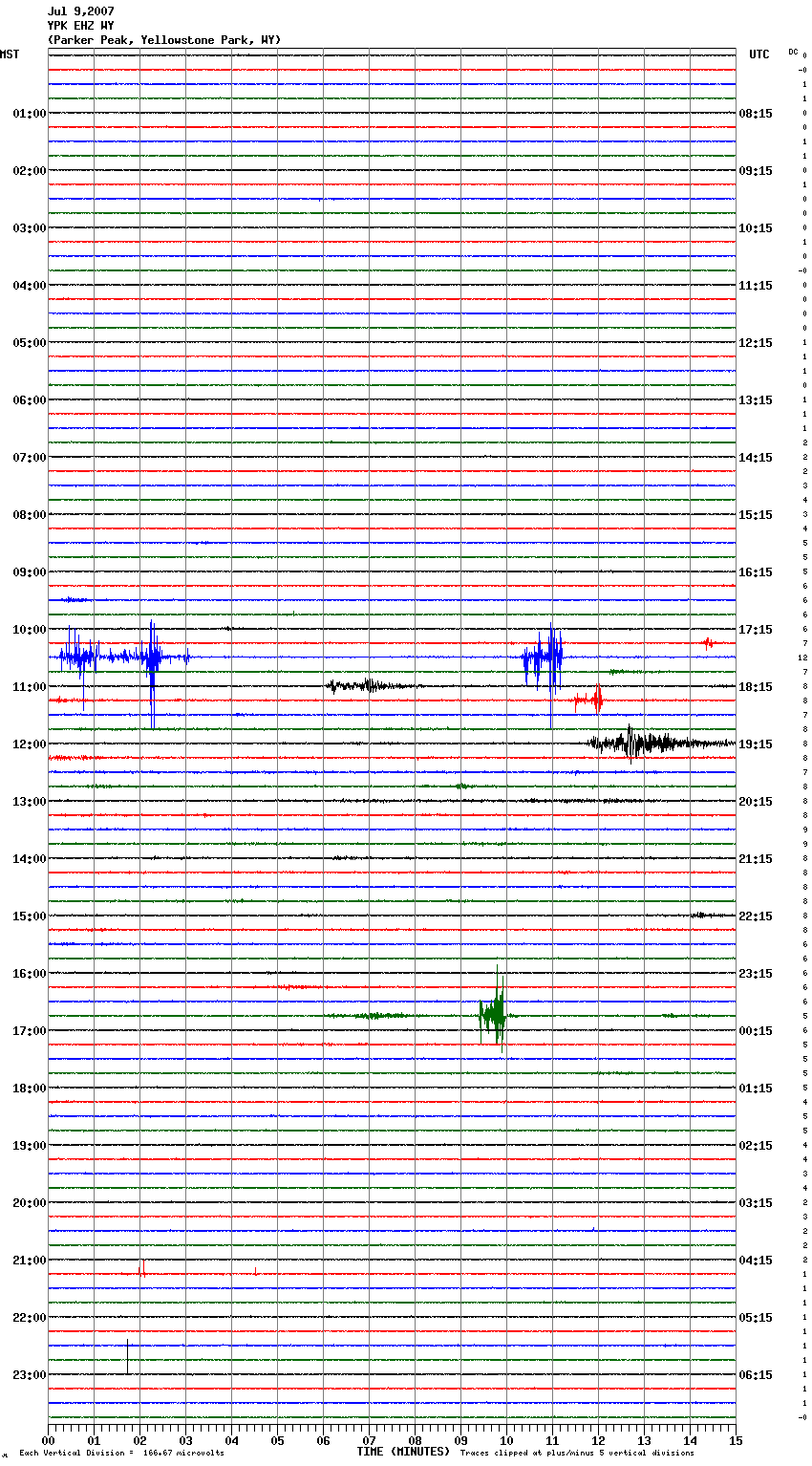This screenshot has height=1466, width=812.
Task: Click minute "12" on the bottom axis
Action: coord(598,1440)
